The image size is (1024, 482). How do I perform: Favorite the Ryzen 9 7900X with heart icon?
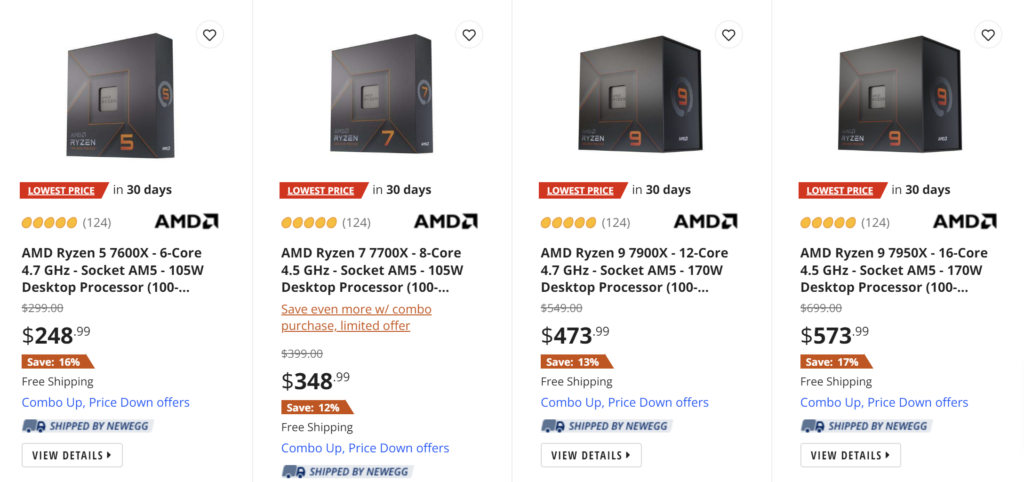[728, 35]
